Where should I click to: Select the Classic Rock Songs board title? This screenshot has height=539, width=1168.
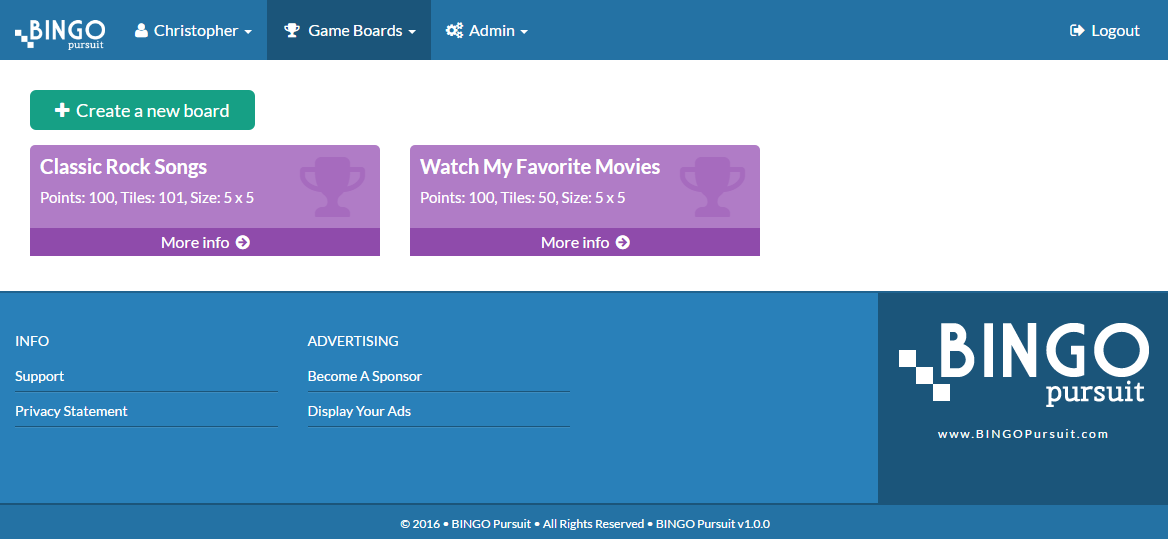[124, 167]
